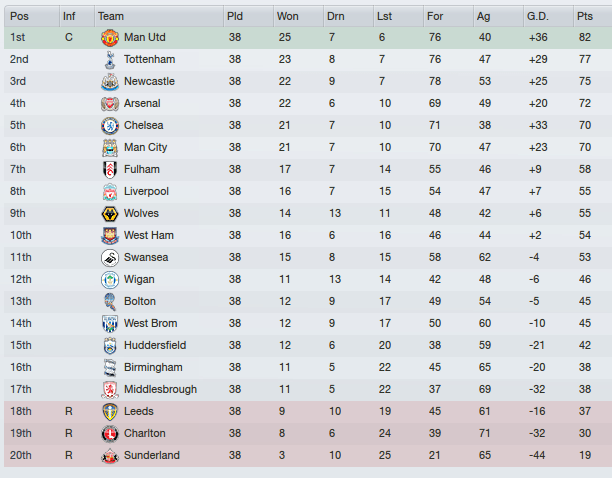Image resolution: width=612 pixels, height=478 pixels.
Task: Click the G.D. column header
Action: [538, 16]
